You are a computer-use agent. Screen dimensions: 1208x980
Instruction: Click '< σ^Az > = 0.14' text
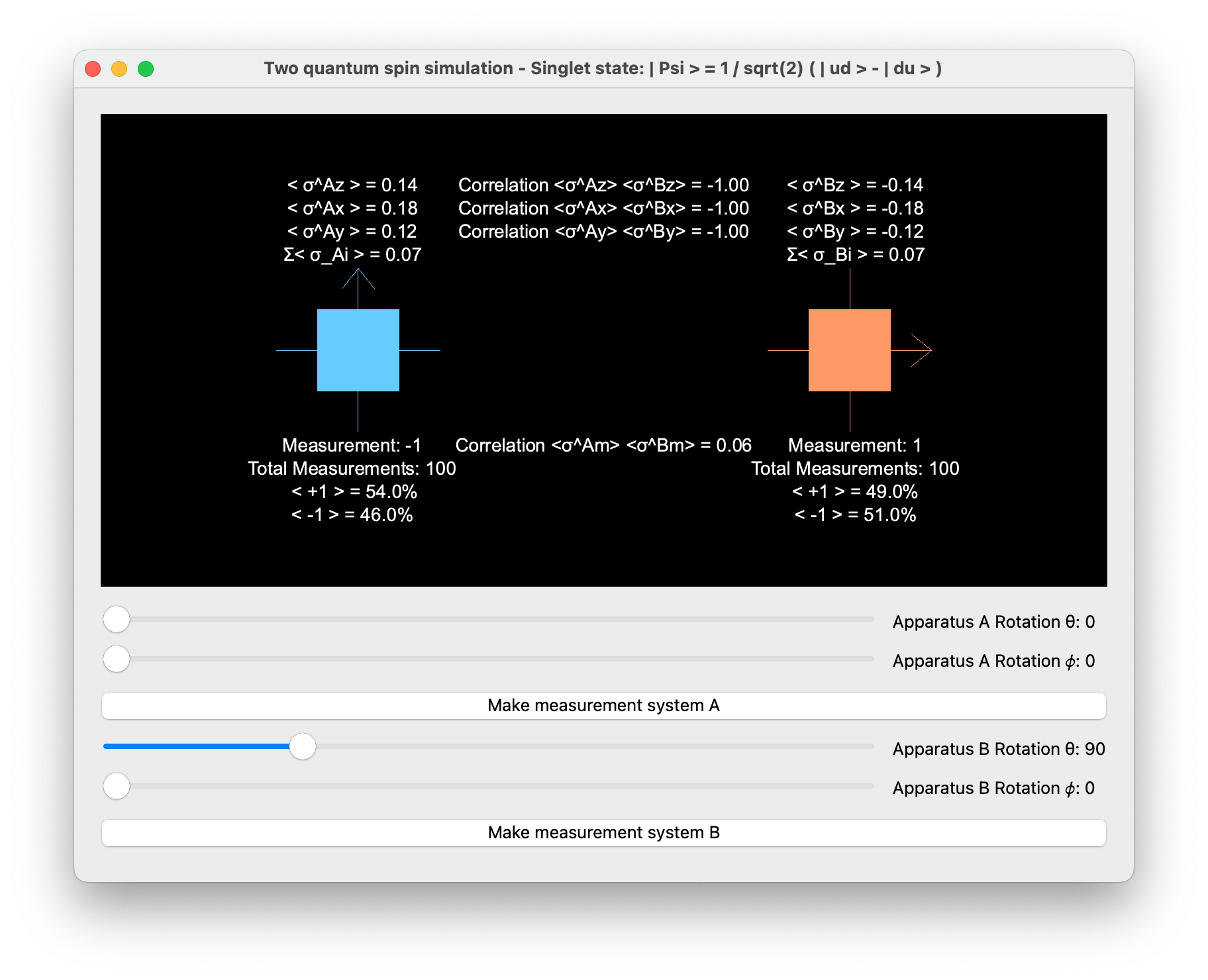coord(352,185)
